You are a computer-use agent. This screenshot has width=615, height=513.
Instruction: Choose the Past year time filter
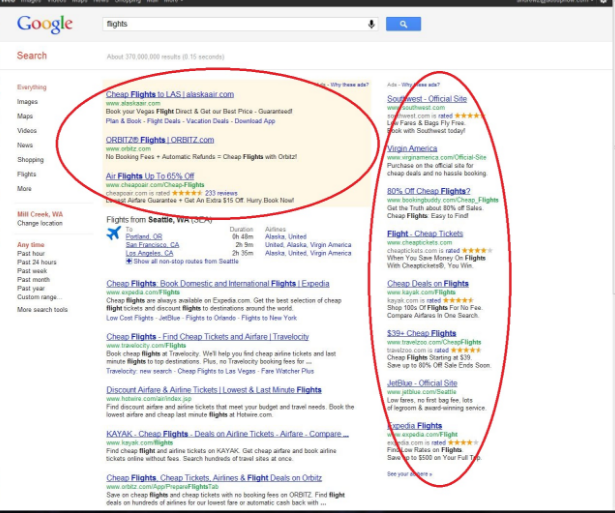point(31,288)
